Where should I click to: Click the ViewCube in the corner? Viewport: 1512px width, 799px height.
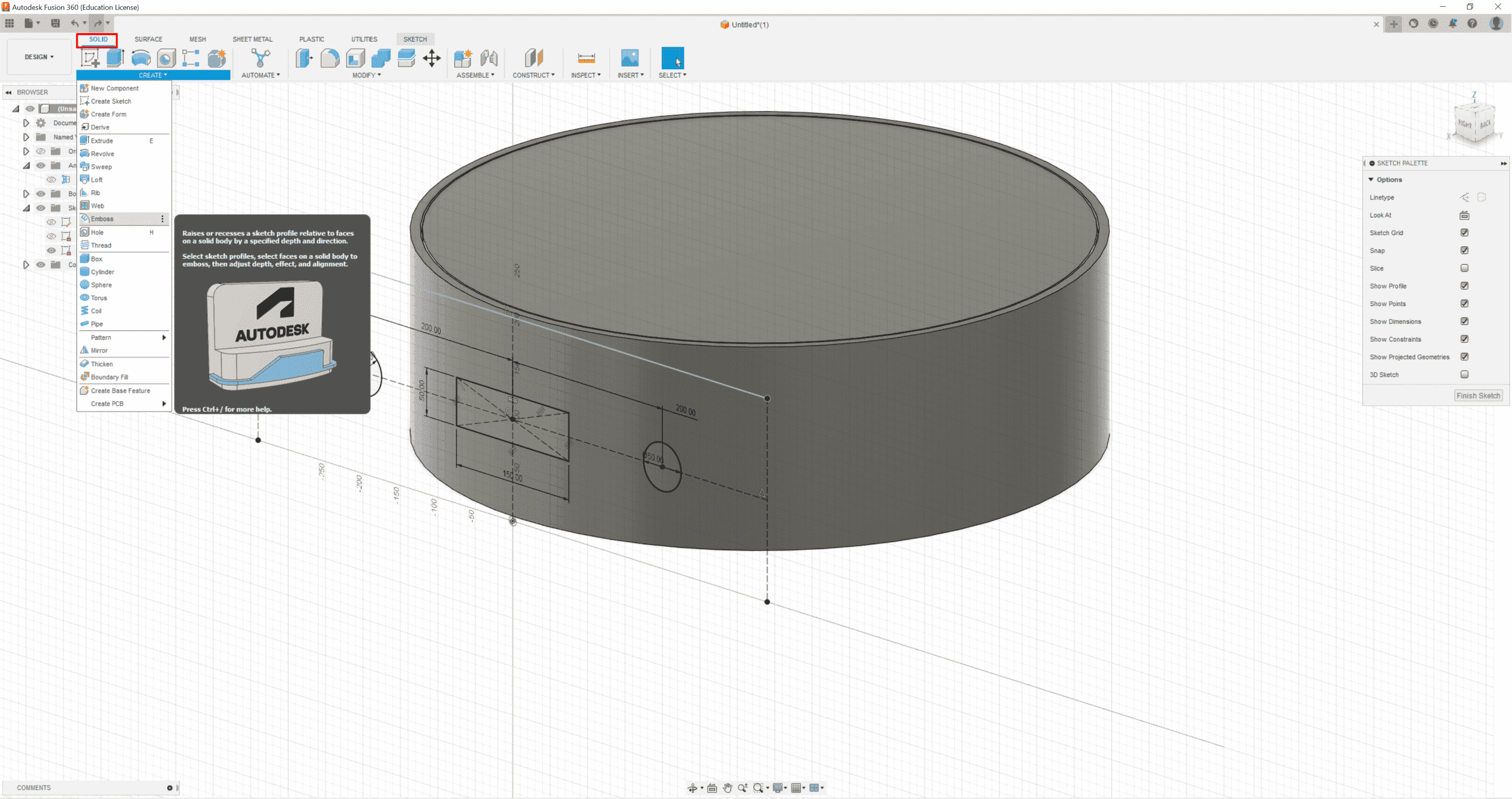(1474, 123)
